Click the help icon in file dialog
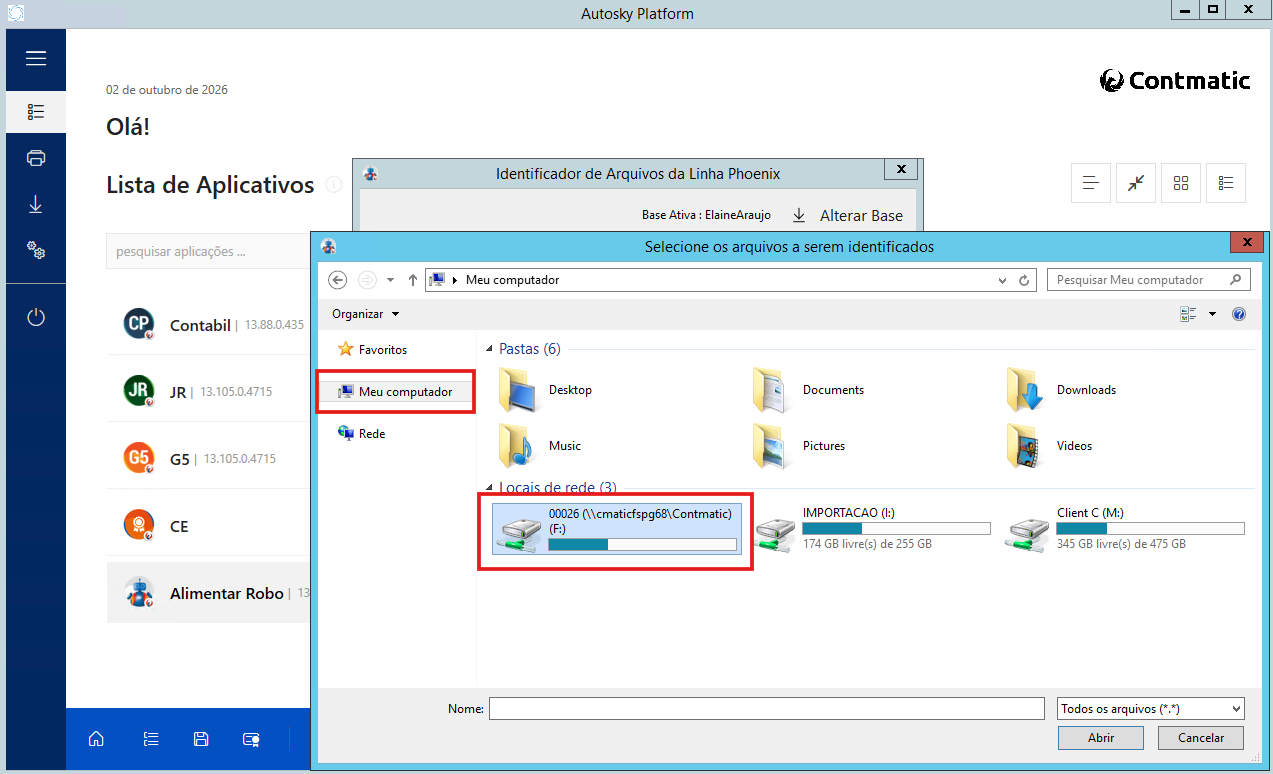 [1239, 314]
